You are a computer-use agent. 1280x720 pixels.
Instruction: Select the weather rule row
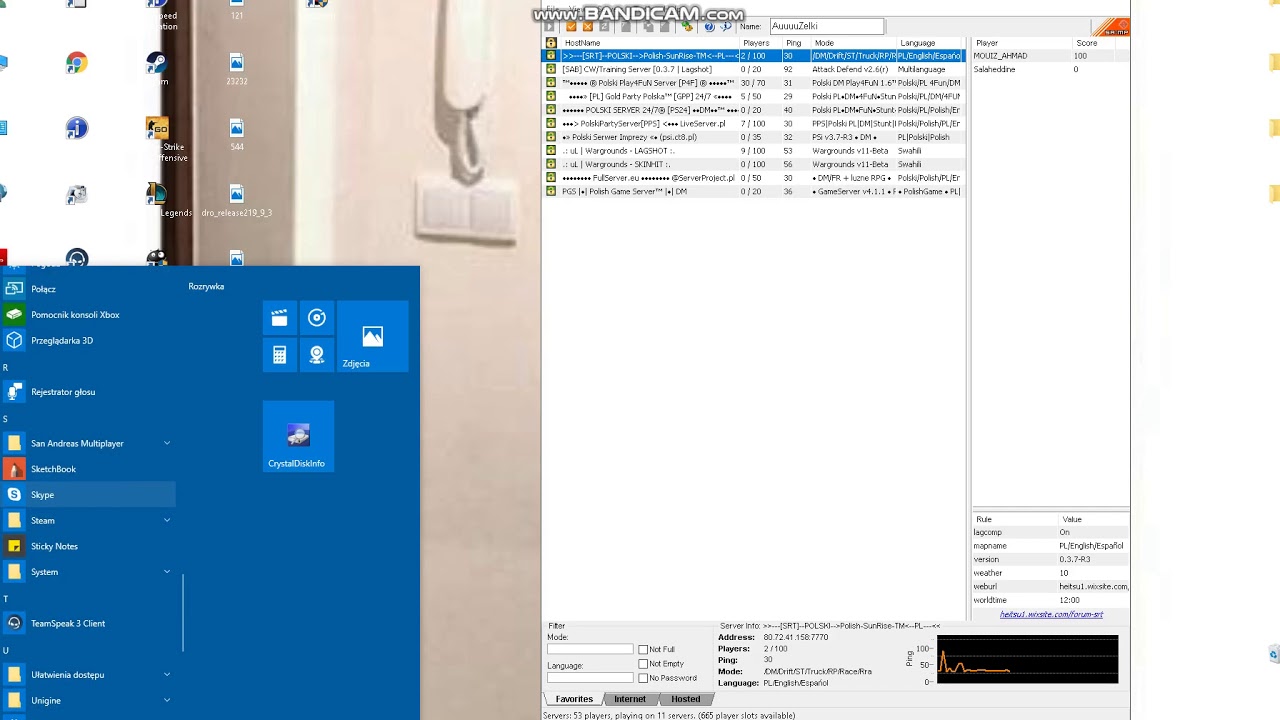[x=1050, y=573]
